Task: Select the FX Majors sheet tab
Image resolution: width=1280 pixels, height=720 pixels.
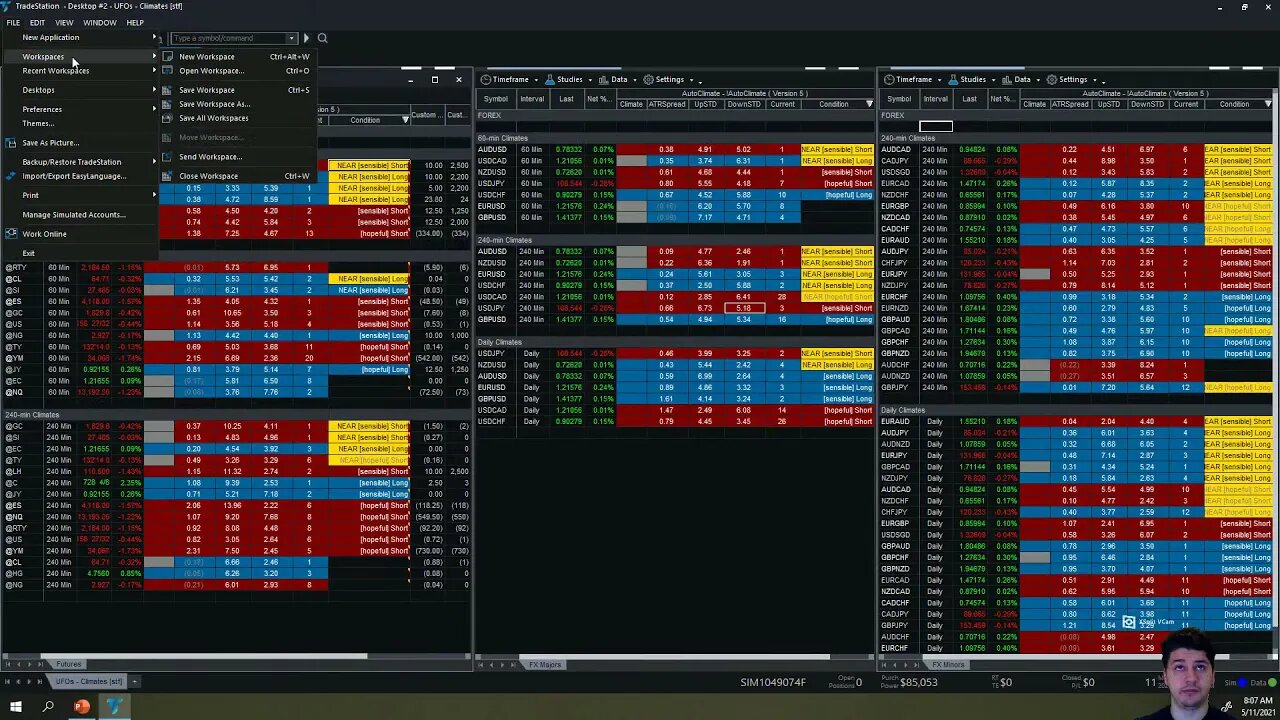Action: point(545,665)
